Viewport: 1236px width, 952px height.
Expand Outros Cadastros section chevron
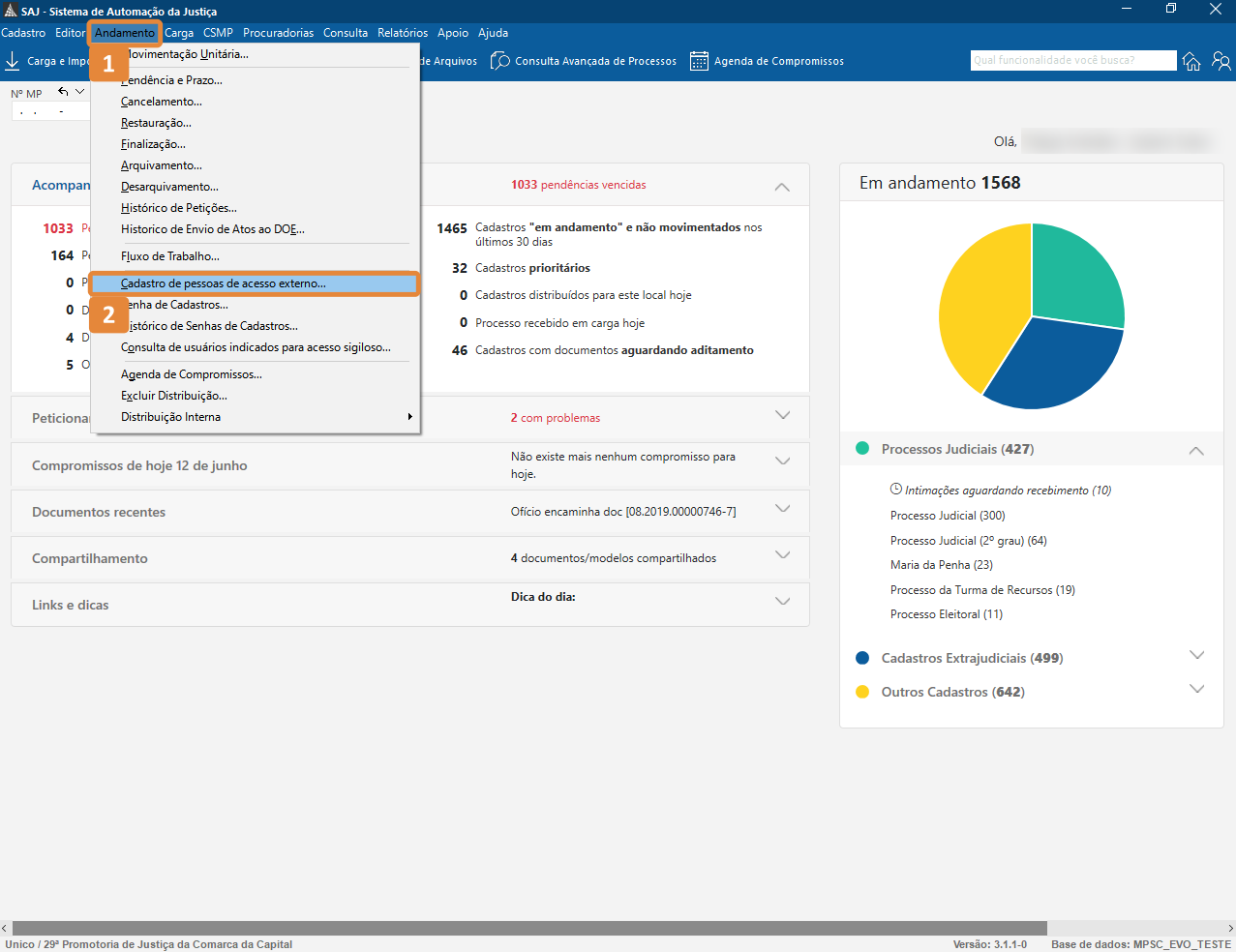point(1196,689)
